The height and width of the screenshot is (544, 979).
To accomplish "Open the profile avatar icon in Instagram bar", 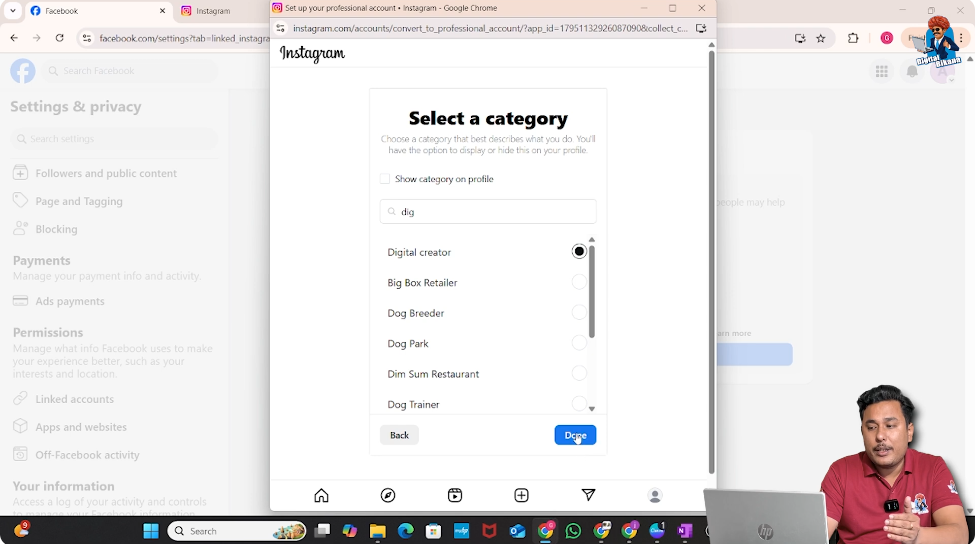I will pyautogui.click(x=655, y=495).
